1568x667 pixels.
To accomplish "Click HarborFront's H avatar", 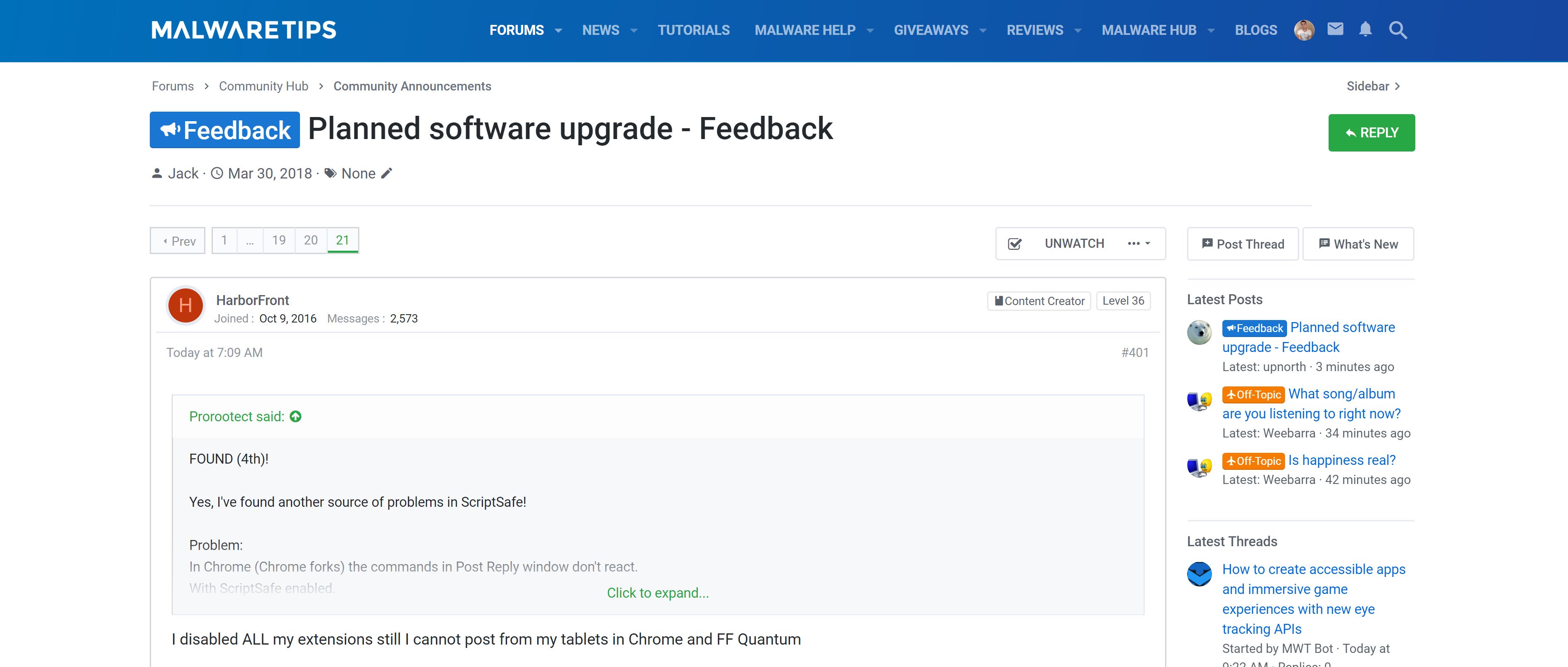I will (185, 305).
